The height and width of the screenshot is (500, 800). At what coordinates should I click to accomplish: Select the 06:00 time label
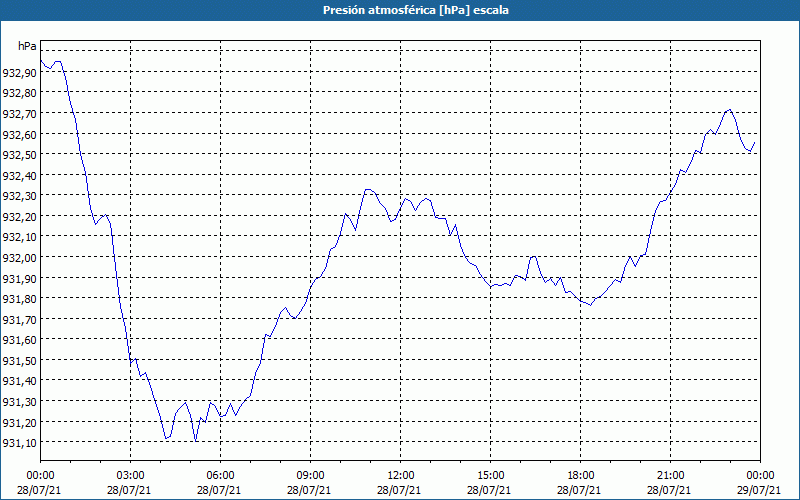pyautogui.click(x=220, y=476)
